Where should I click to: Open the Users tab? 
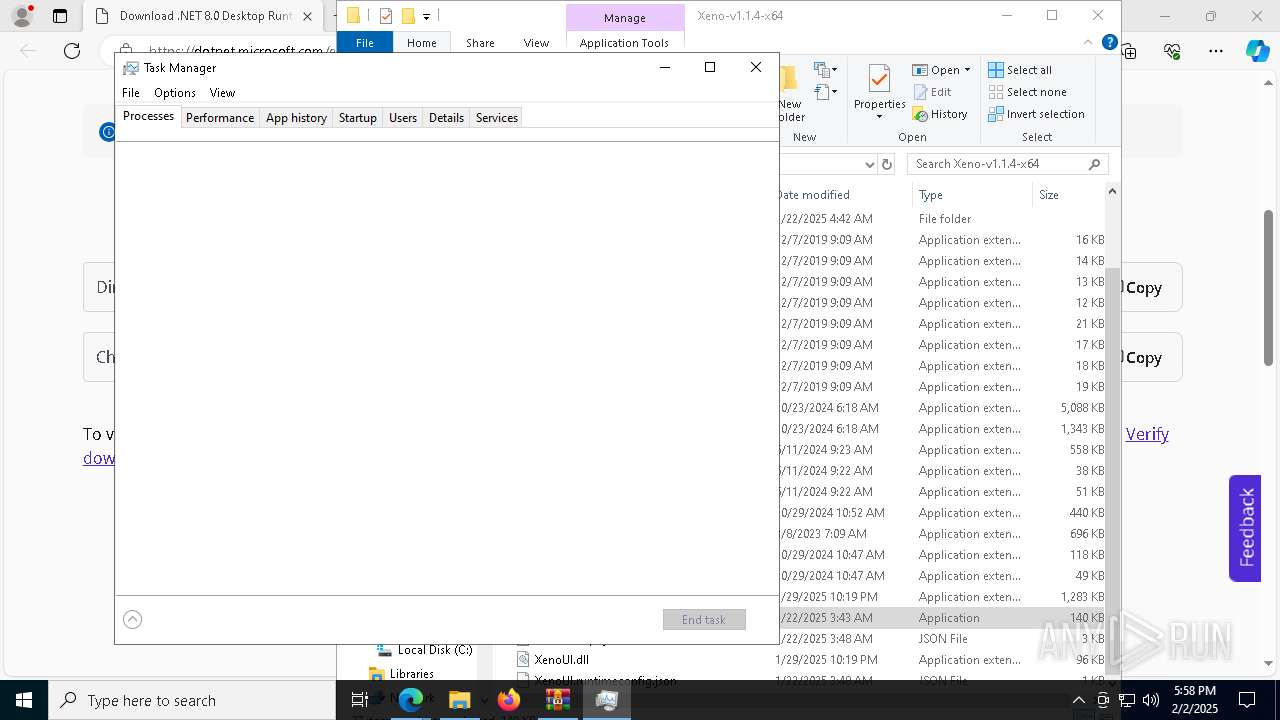pos(403,118)
